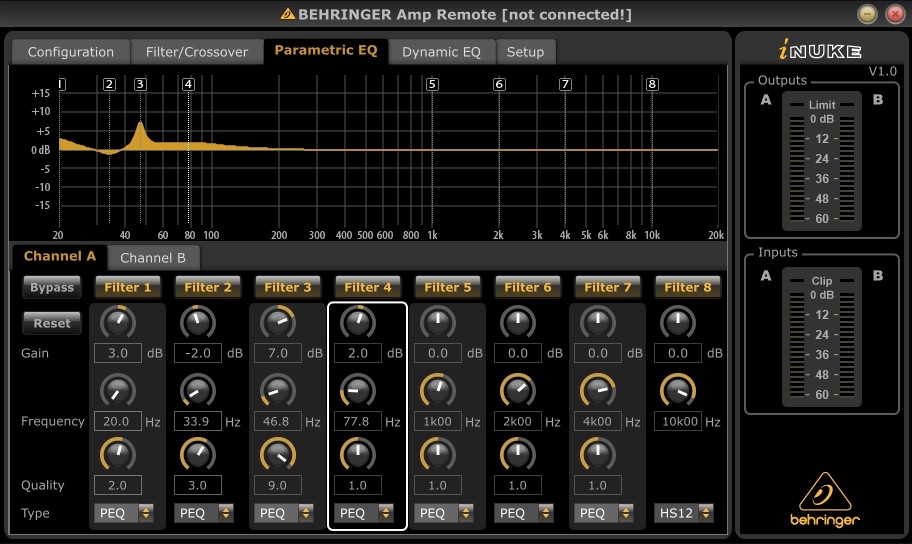Click Filter 4 gain knob

point(358,322)
